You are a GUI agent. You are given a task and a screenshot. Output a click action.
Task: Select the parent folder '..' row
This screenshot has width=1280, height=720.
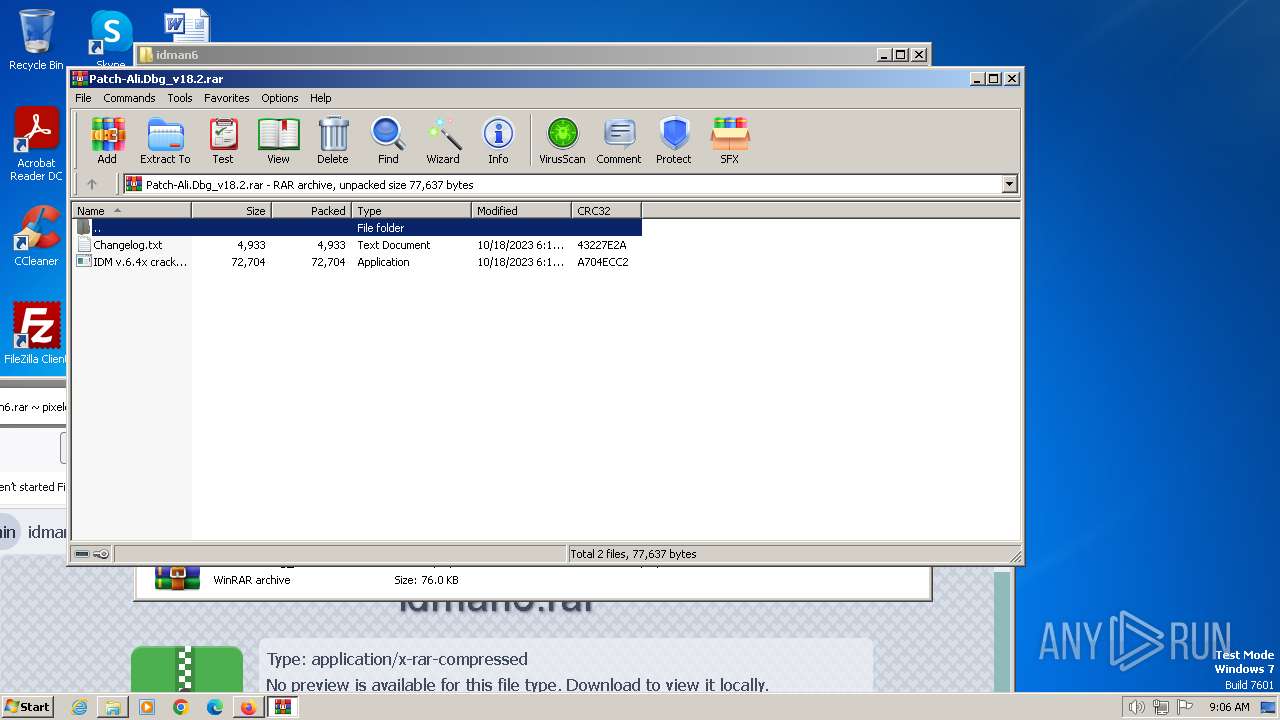click(357, 228)
